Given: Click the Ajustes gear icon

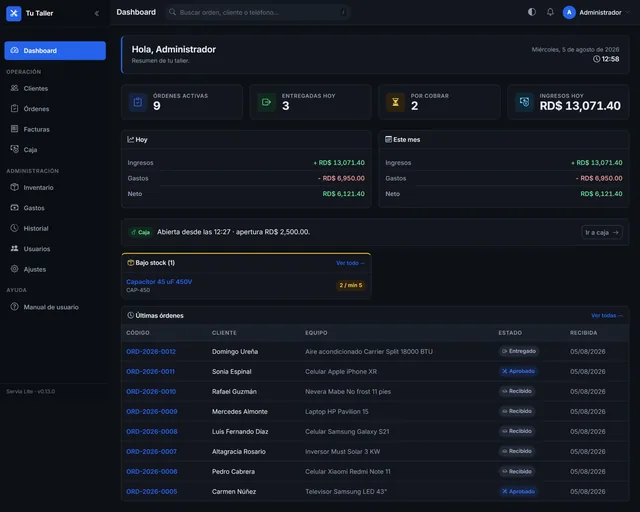Looking at the screenshot, I should click(14, 269).
